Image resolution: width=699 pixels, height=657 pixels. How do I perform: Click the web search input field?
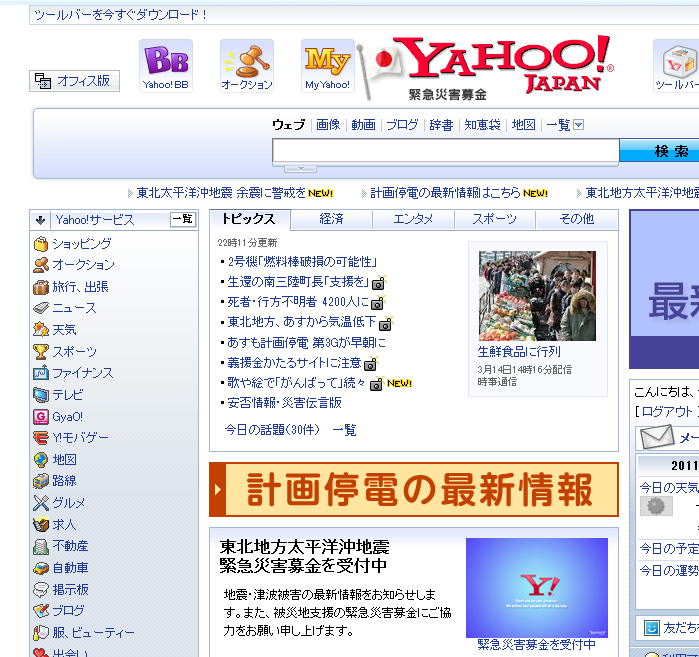(446, 152)
